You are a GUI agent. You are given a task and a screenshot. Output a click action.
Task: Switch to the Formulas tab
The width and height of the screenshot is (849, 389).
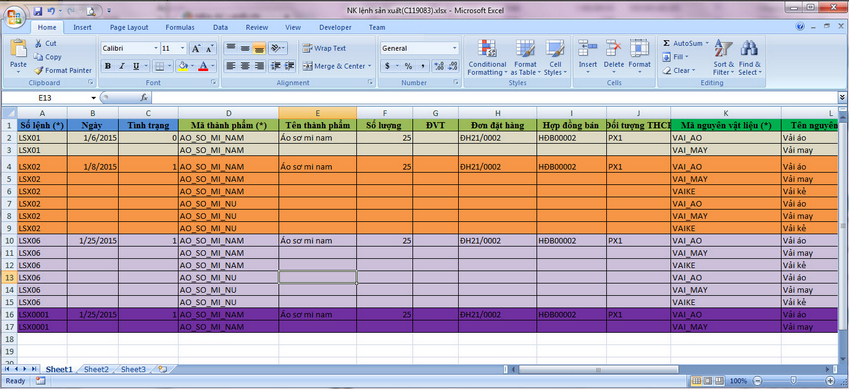click(180, 28)
